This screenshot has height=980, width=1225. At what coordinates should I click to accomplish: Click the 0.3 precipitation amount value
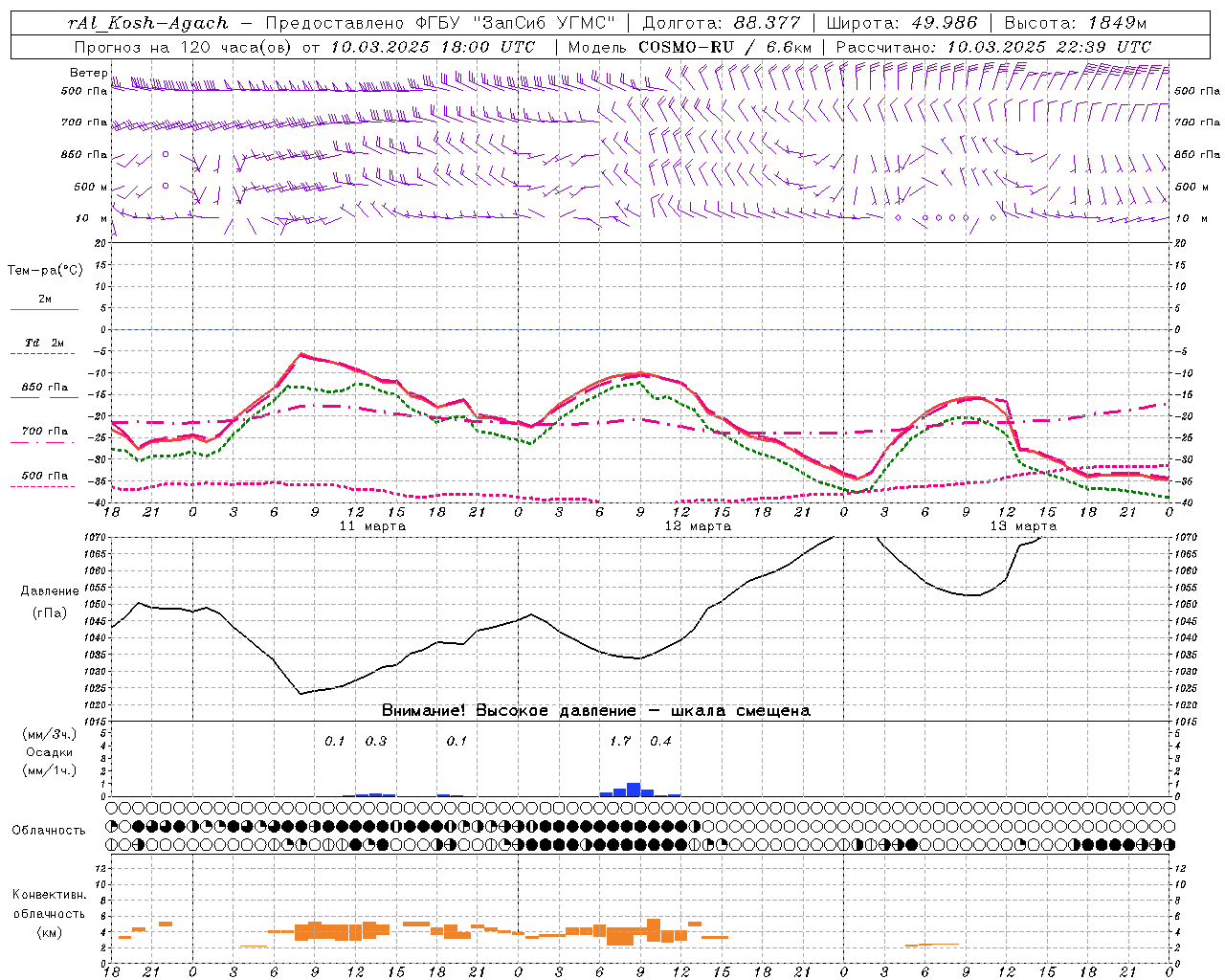(376, 741)
